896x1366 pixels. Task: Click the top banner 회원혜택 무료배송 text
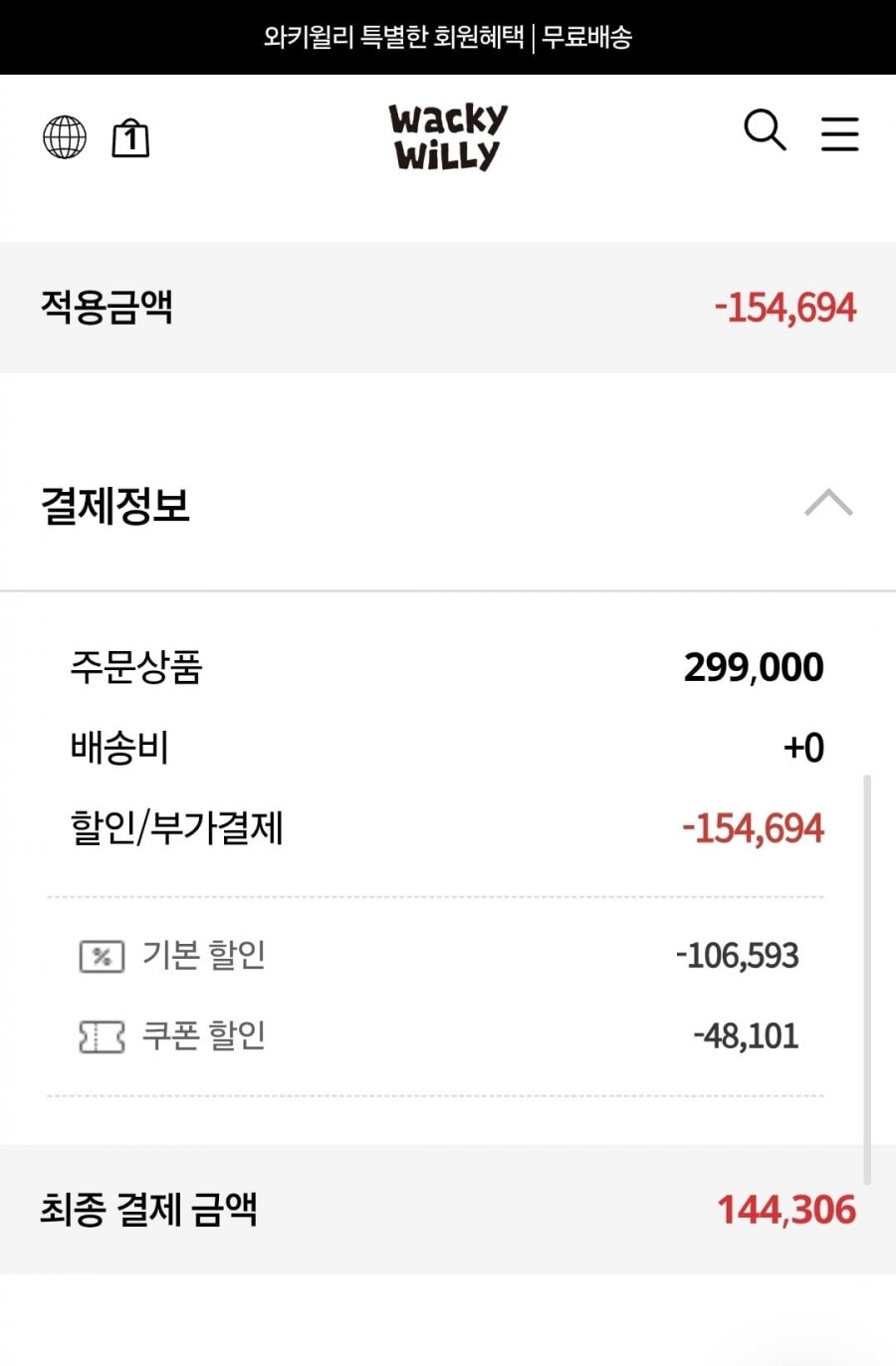pyautogui.click(x=447, y=37)
